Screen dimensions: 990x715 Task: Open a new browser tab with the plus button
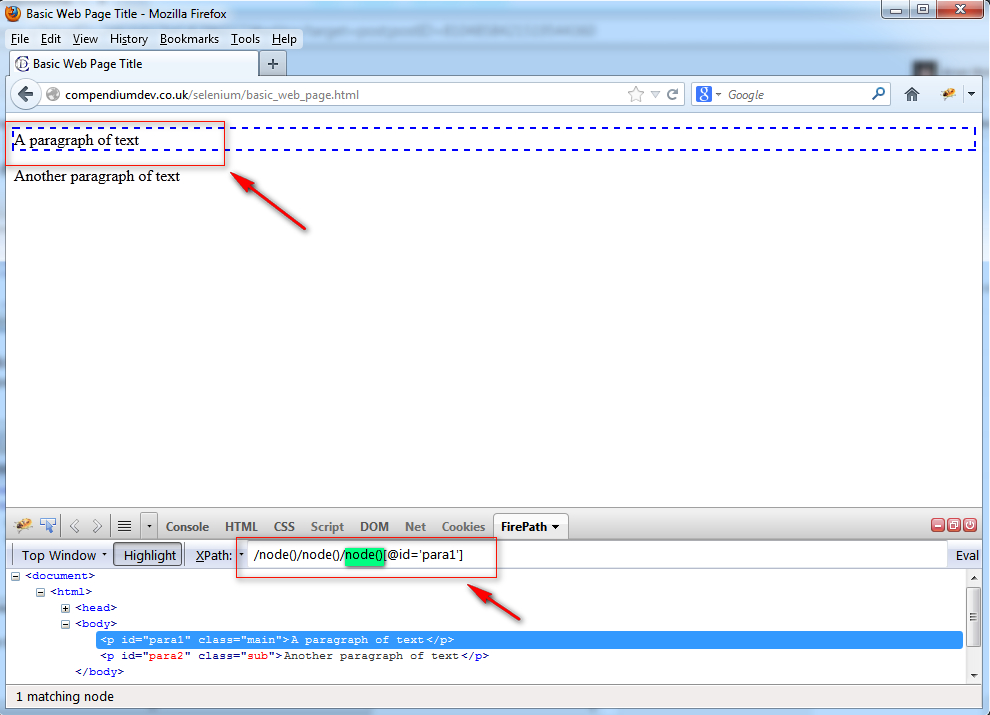click(x=272, y=62)
